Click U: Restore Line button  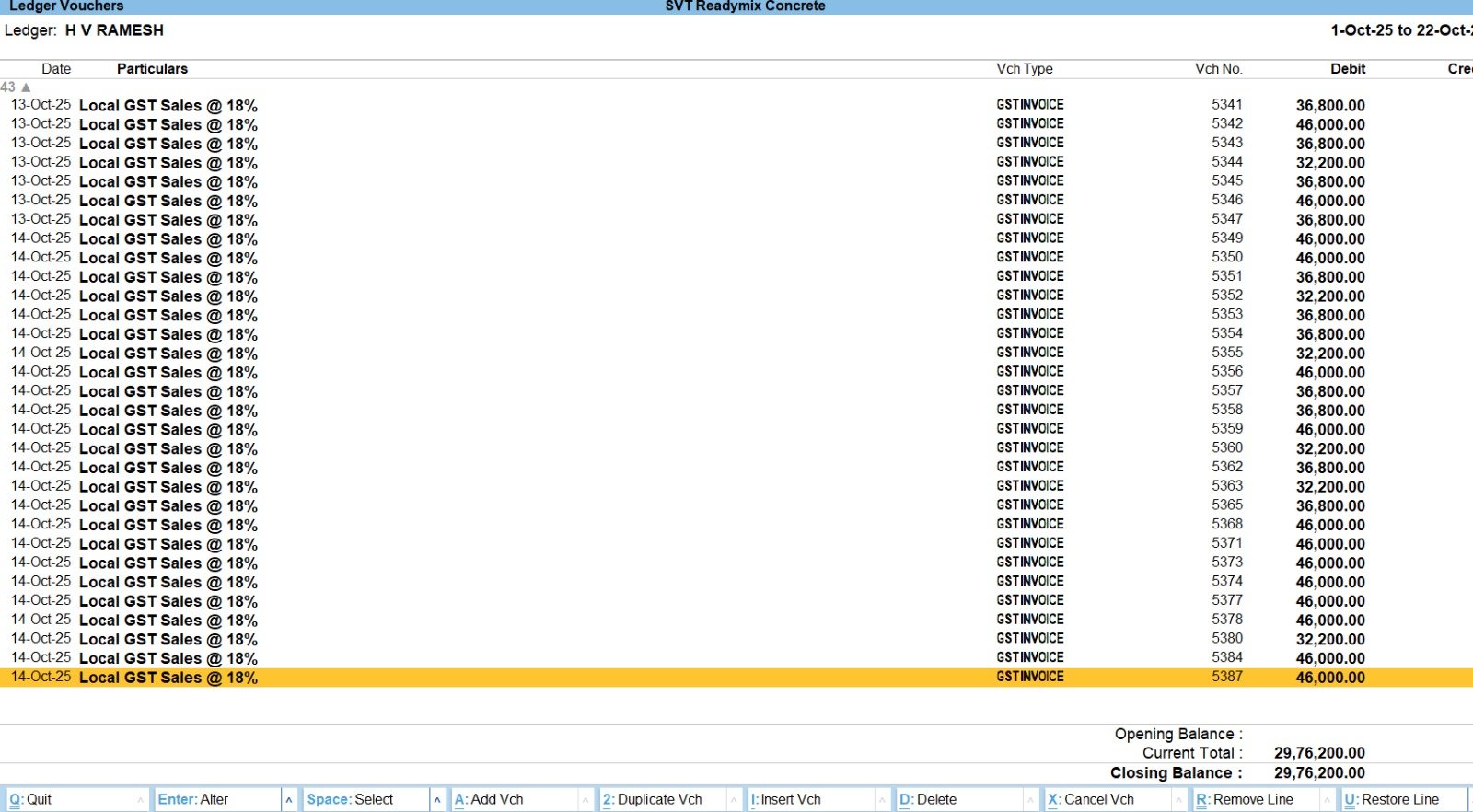pyautogui.click(x=1391, y=799)
